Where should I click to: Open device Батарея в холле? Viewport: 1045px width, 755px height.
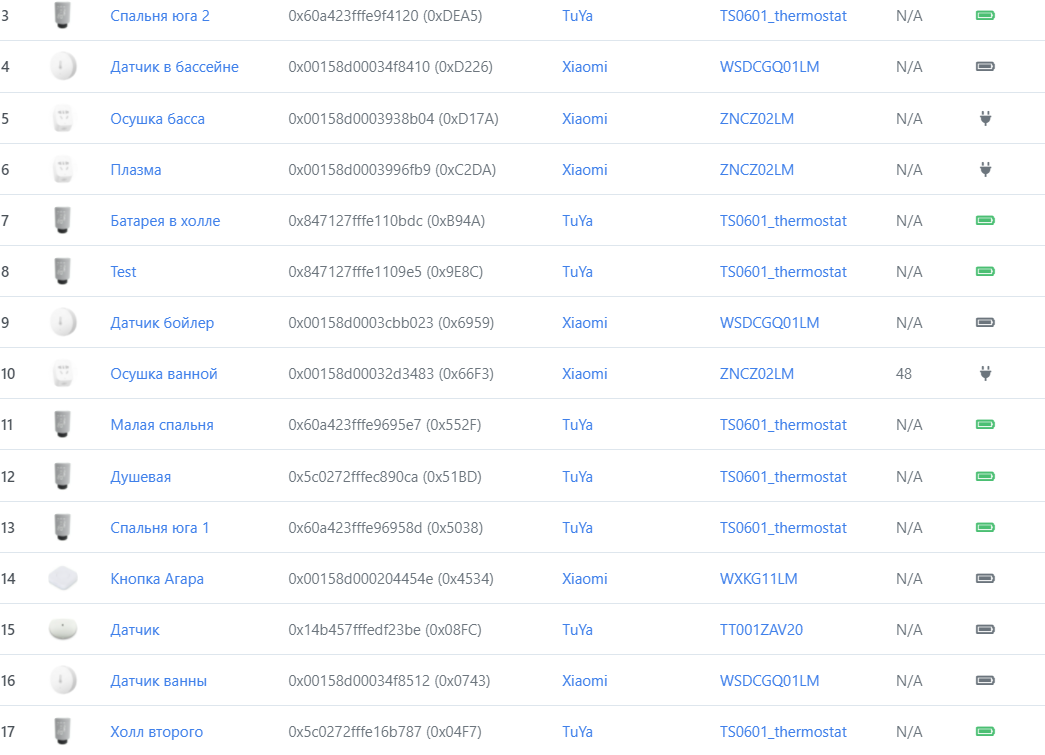point(165,221)
